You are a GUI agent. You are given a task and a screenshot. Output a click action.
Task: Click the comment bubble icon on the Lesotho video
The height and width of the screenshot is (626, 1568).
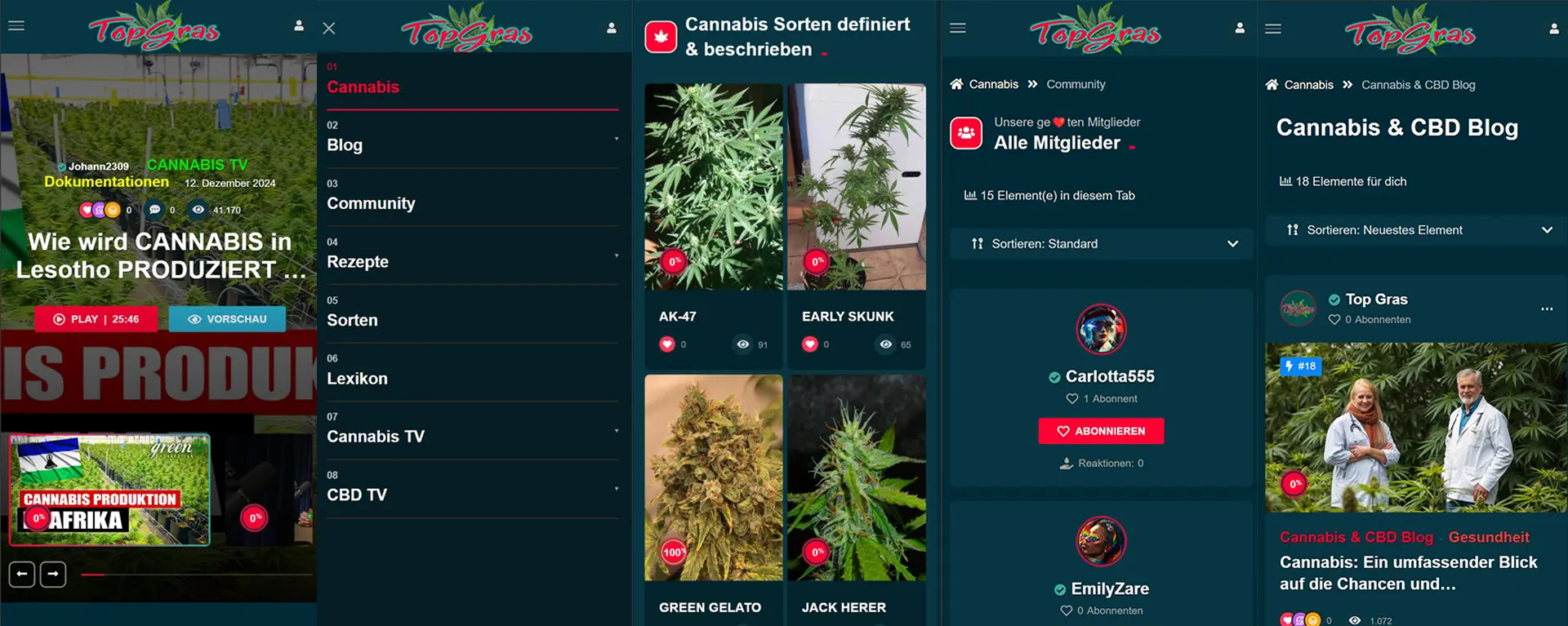point(154,210)
